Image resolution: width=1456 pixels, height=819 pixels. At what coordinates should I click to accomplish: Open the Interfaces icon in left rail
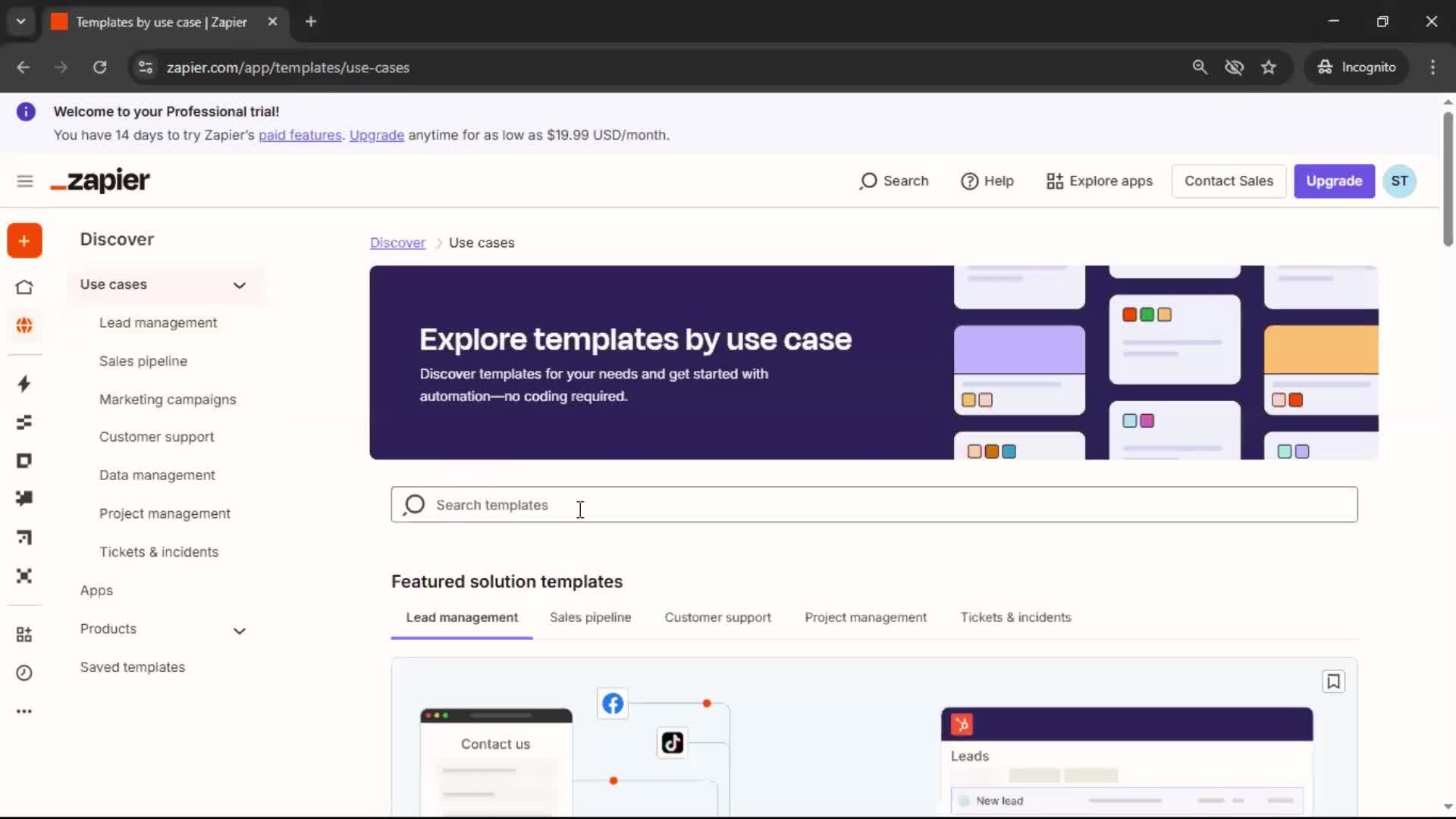tap(24, 460)
